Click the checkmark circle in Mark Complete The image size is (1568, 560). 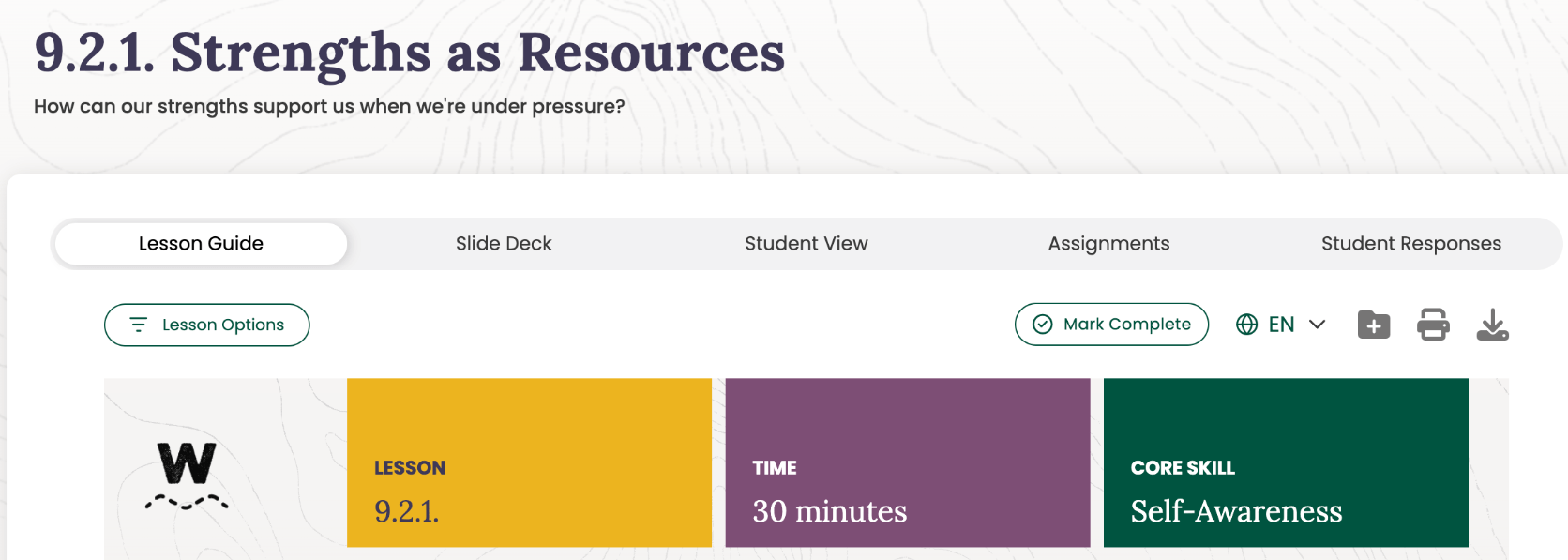coord(1043,325)
